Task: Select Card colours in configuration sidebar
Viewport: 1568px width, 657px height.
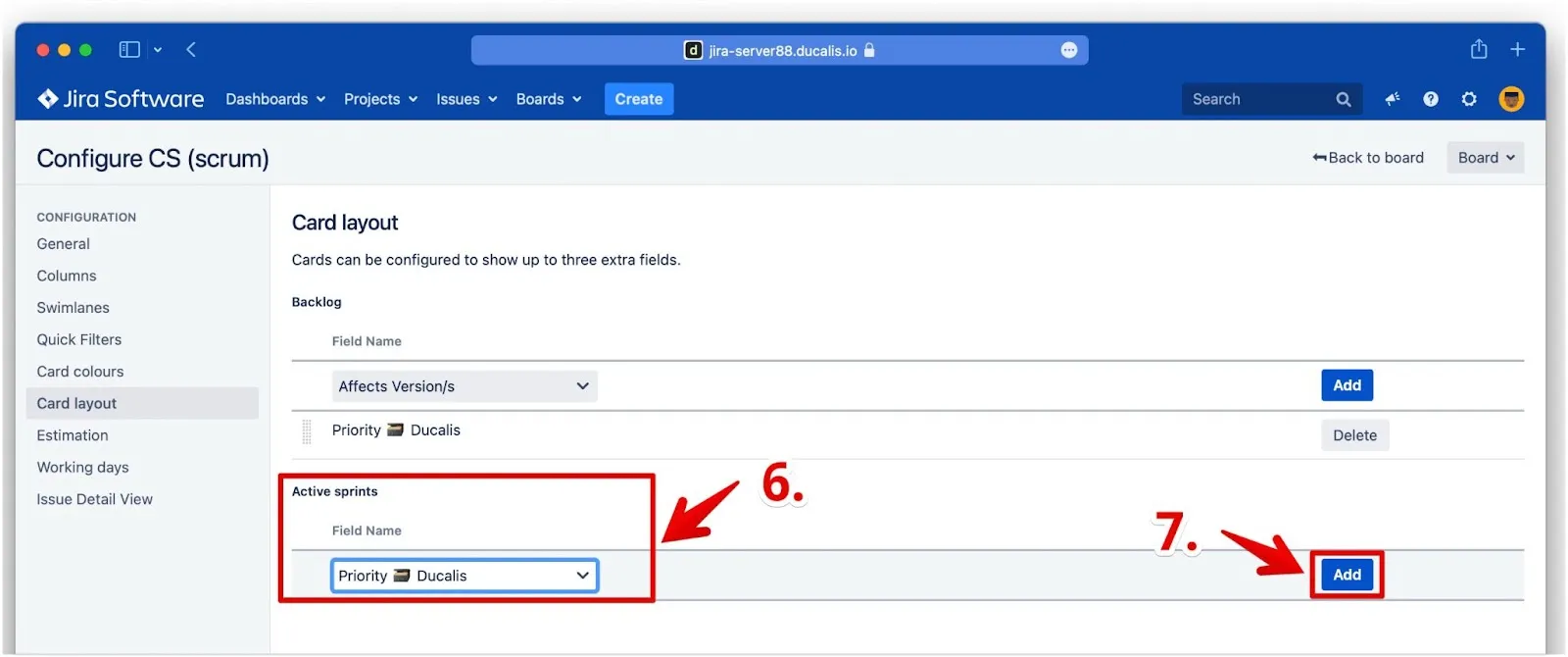Action: tap(80, 372)
